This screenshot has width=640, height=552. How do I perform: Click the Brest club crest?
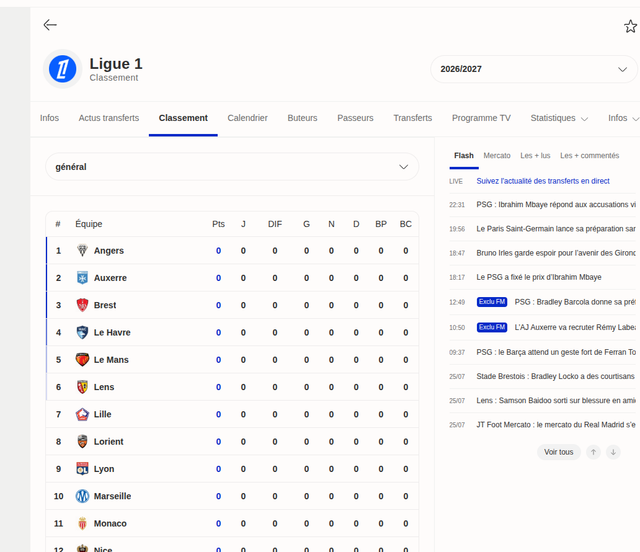click(82, 305)
